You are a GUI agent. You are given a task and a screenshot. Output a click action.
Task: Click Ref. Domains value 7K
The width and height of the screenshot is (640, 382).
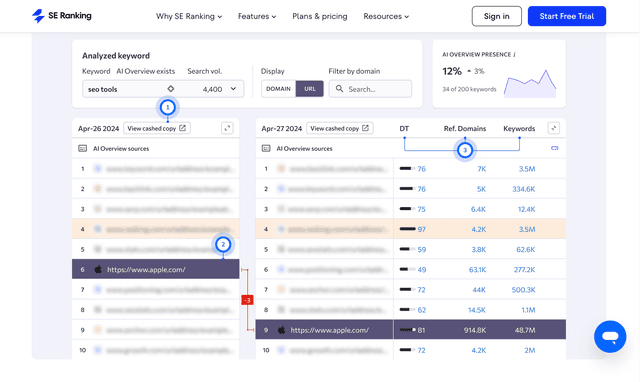(x=482, y=169)
